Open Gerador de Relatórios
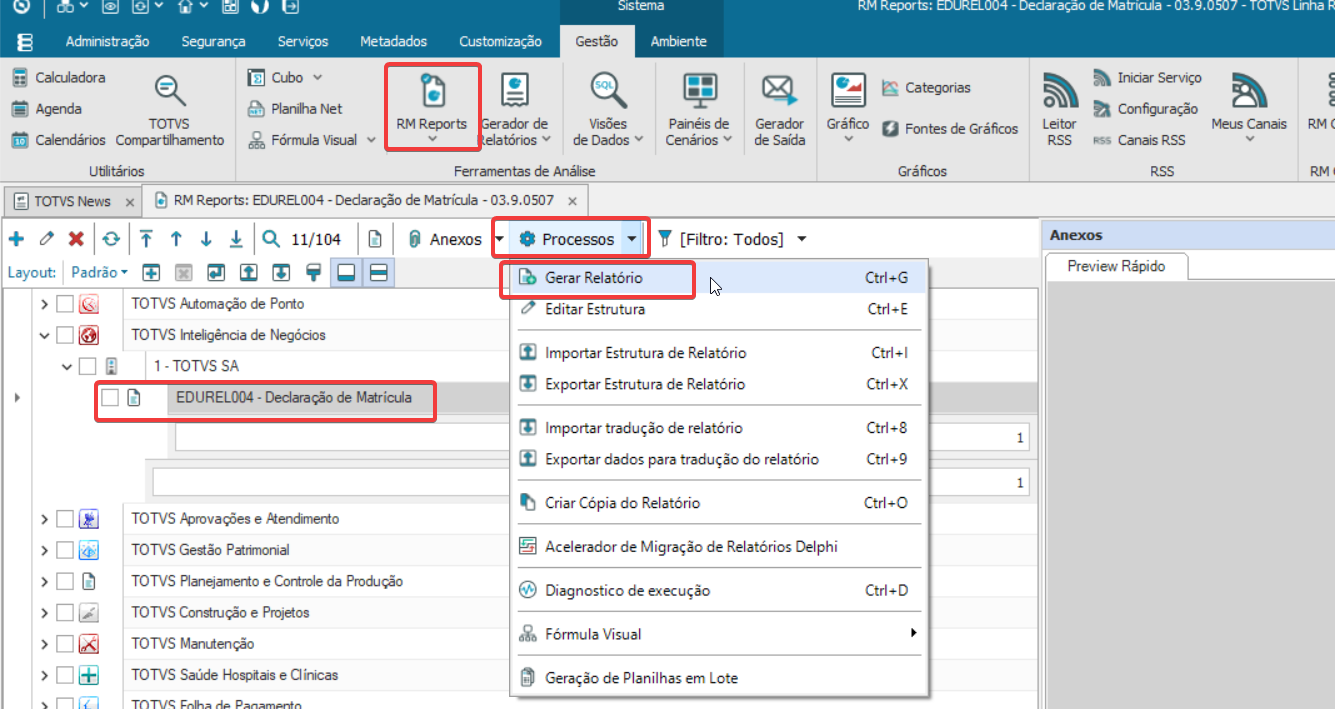The image size is (1335, 709). point(515,110)
